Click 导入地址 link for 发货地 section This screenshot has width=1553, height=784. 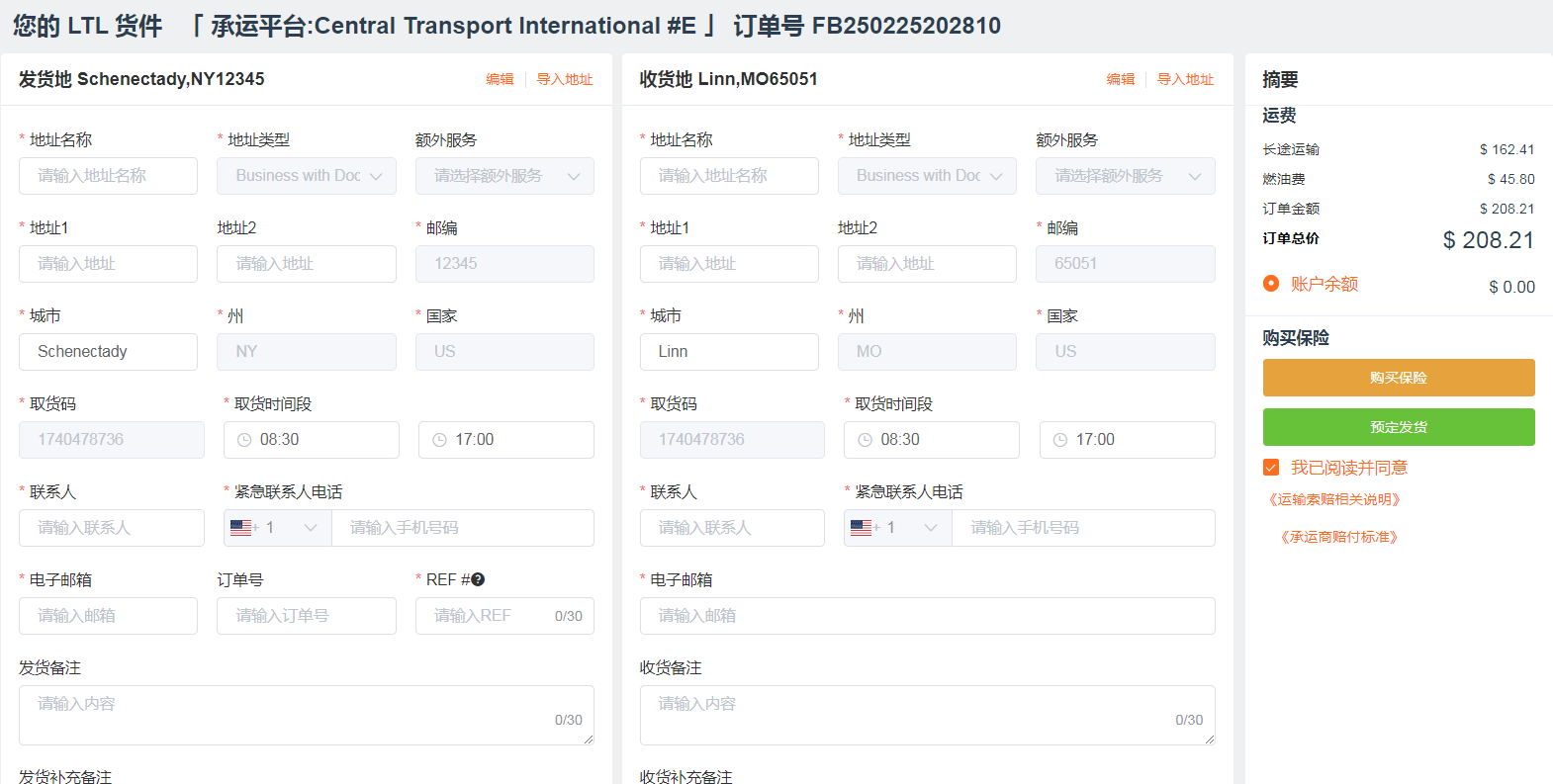pyautogui.click(x=565, y=79)
